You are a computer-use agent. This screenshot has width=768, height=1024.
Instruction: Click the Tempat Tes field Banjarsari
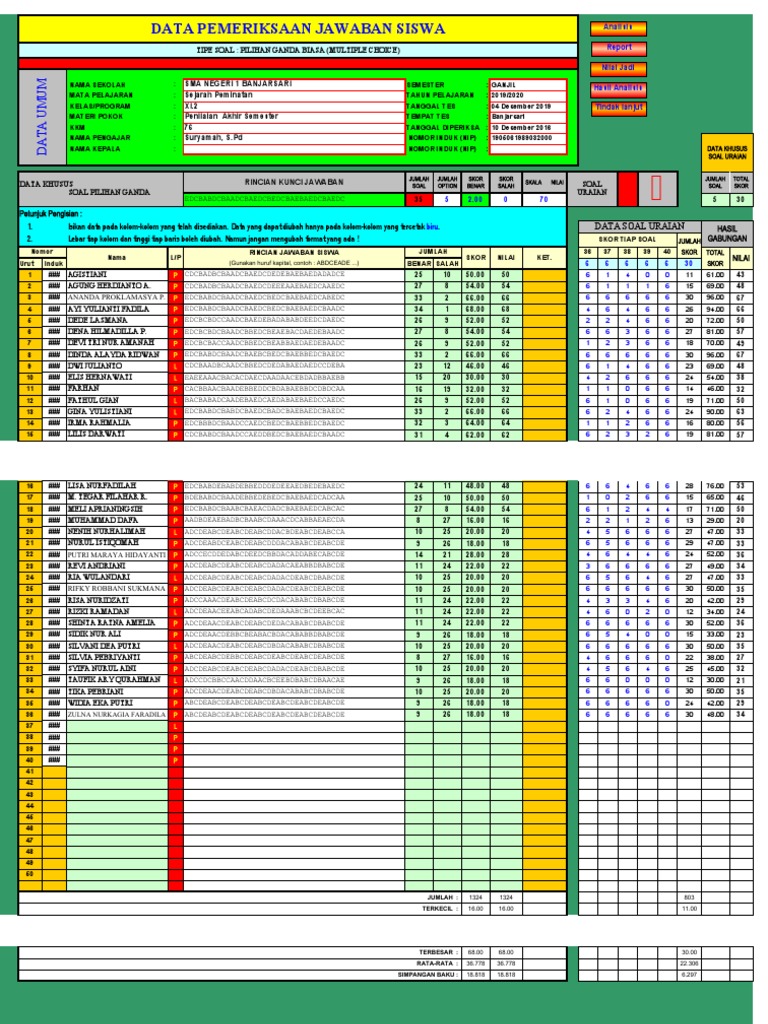[x=528, y=116]
